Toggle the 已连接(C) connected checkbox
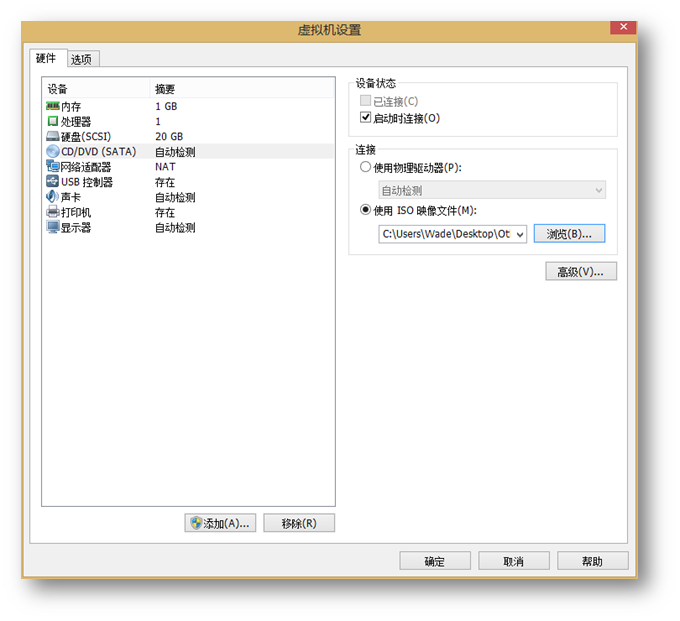 [x=365, y=101]
